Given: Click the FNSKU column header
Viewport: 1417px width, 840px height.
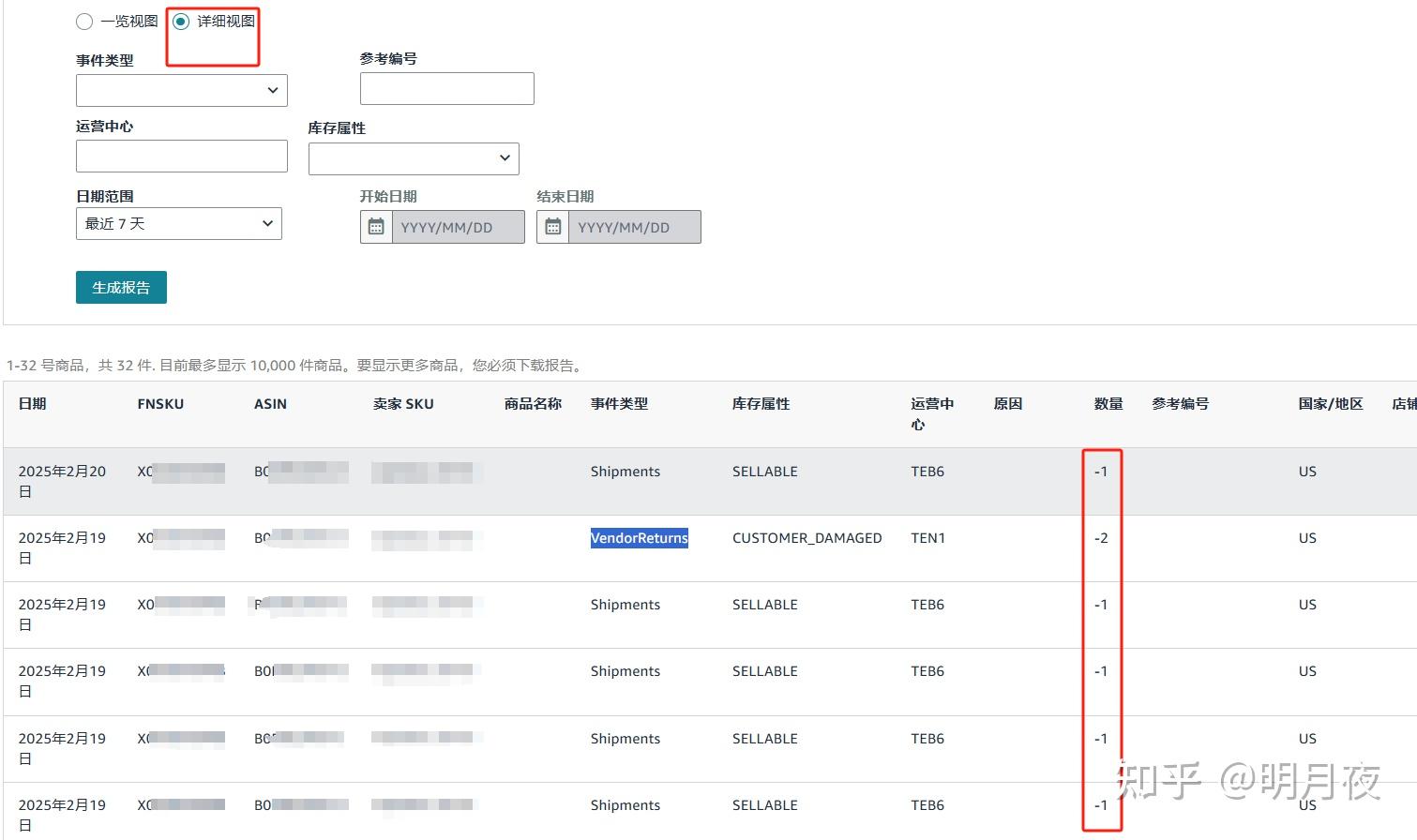Looking at the screenshot, I should tap(159, 403).
